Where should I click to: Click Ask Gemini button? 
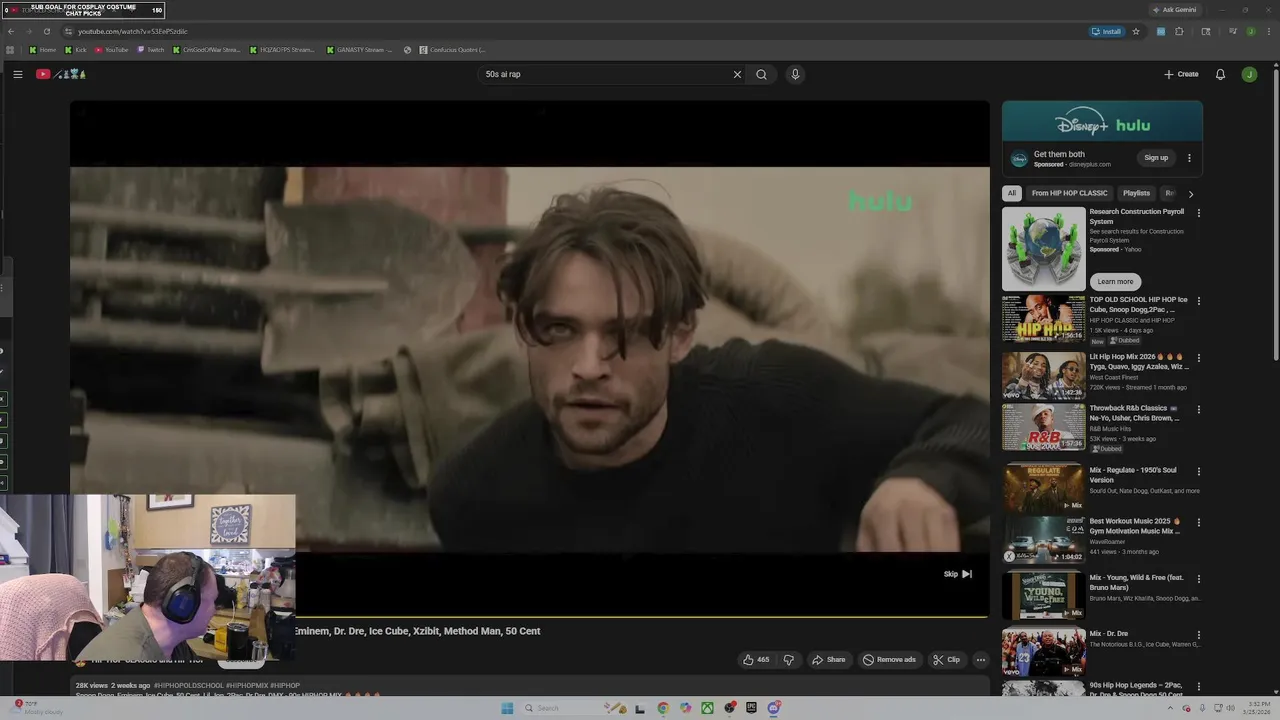pyautogui.click(x=1175, y=9)
